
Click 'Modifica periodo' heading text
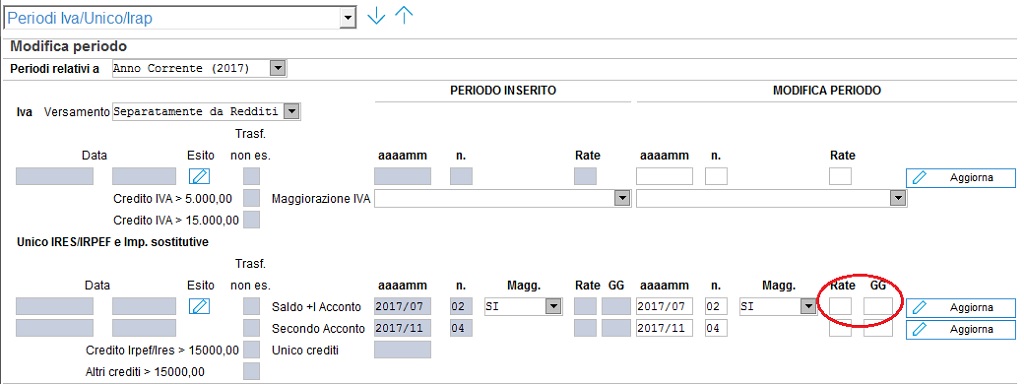(x=69, y=47)
